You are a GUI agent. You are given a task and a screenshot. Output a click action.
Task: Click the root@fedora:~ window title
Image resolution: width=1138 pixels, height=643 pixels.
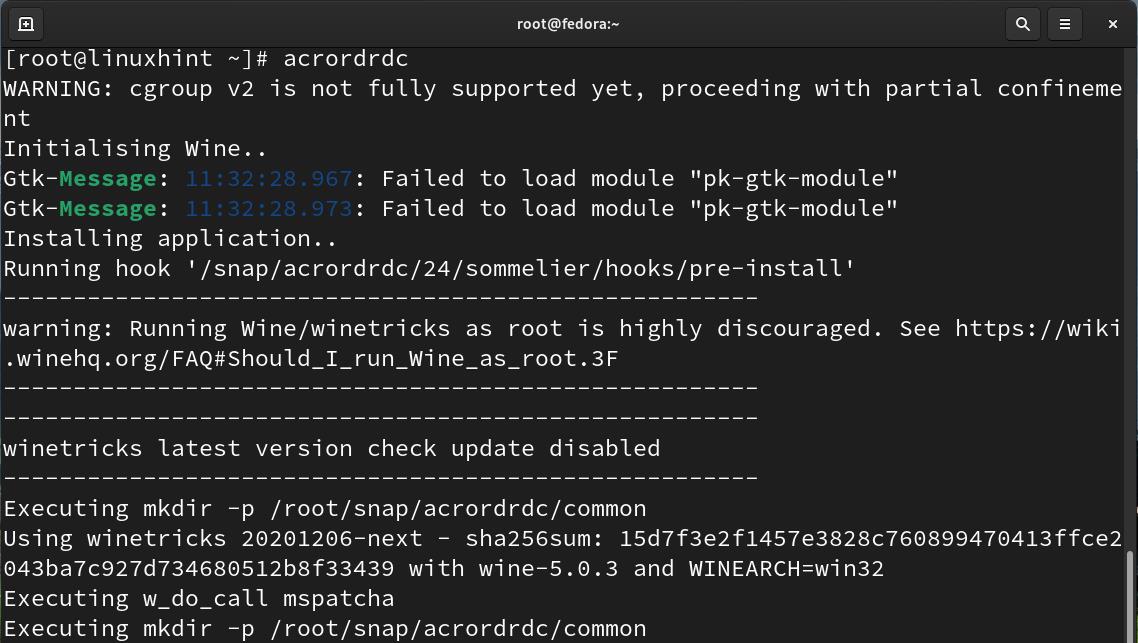coord(568,24)
